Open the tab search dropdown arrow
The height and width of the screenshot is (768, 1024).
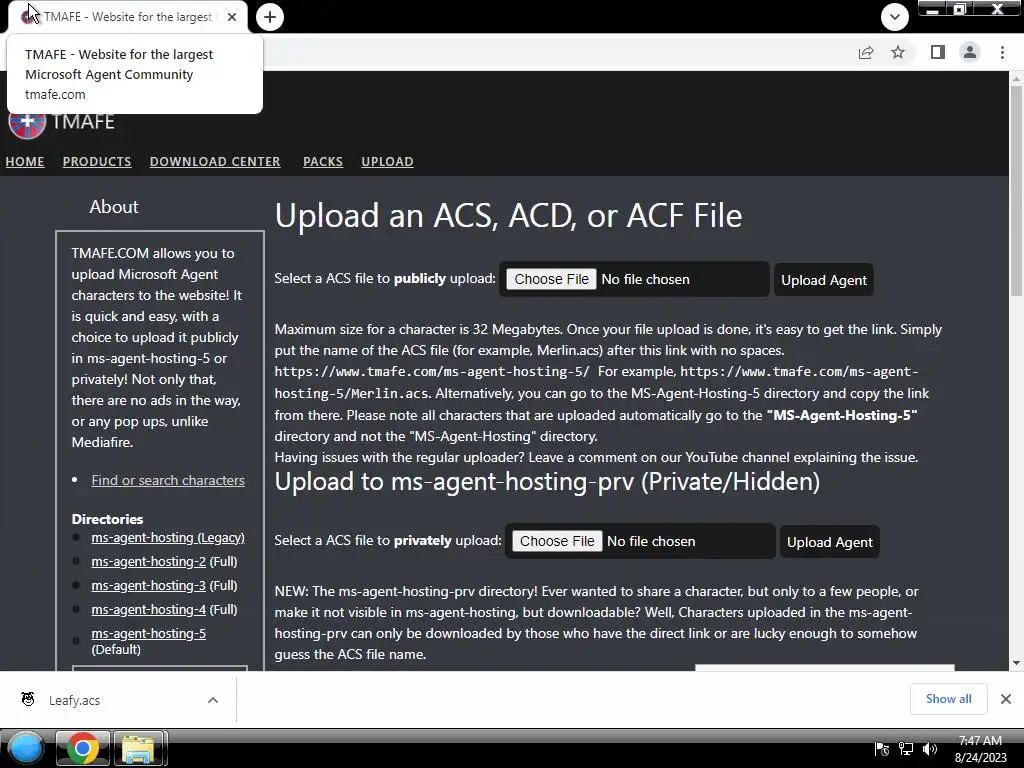pyautogui.click(x=895, y=17)
